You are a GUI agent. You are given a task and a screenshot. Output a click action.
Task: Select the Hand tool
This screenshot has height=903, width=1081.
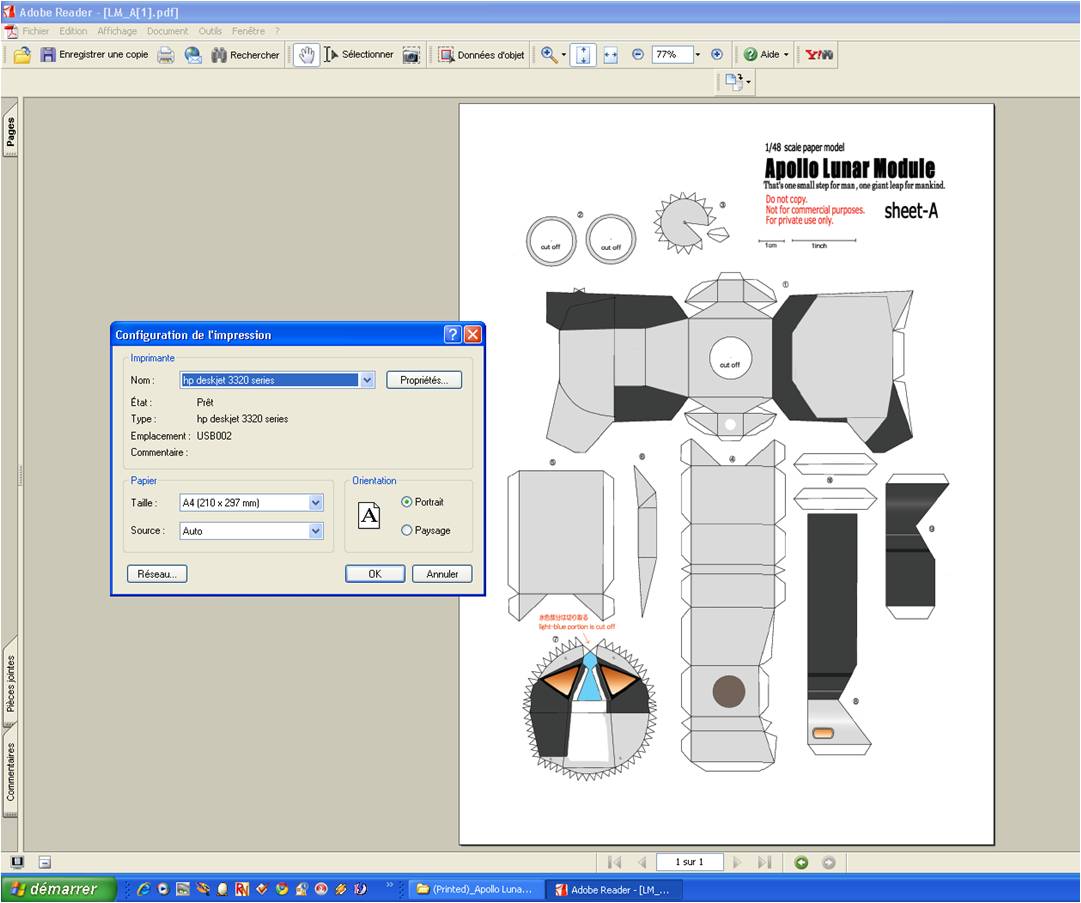point(306,55)
